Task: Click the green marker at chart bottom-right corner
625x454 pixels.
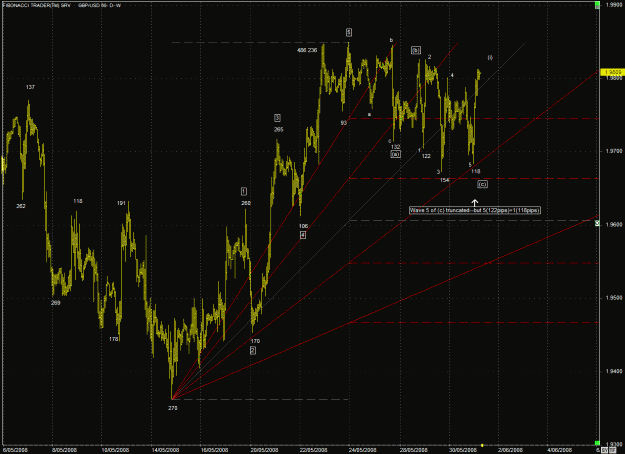Action: click(597, 443)
